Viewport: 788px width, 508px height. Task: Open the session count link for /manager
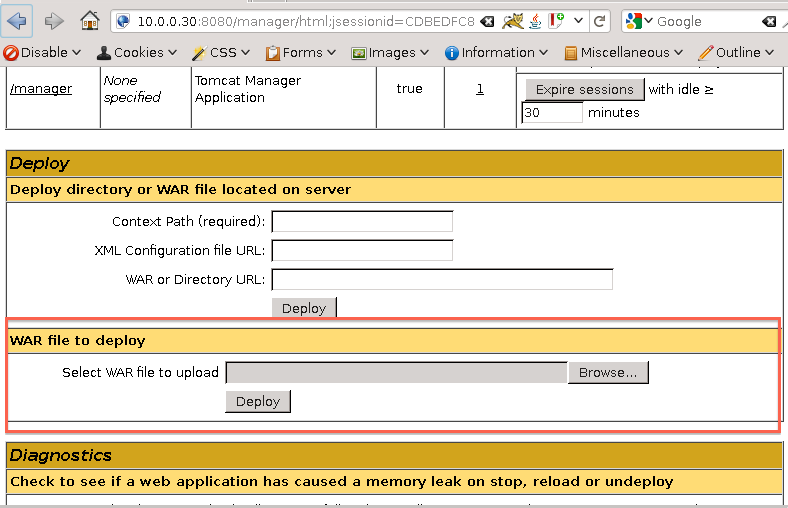click(x=480, y=89)
